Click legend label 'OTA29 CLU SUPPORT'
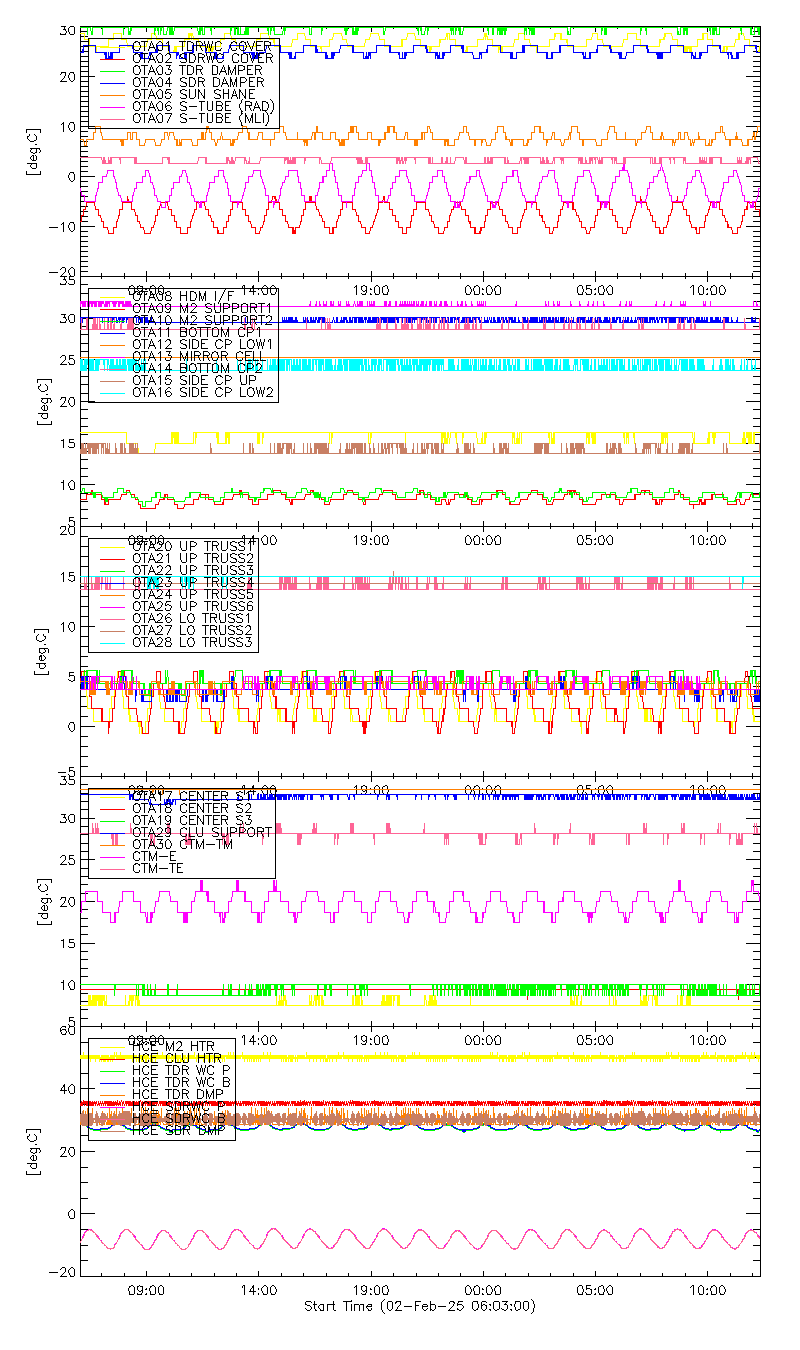The image size is (800, 1350). pyautogui.click(x=202, y=832)
